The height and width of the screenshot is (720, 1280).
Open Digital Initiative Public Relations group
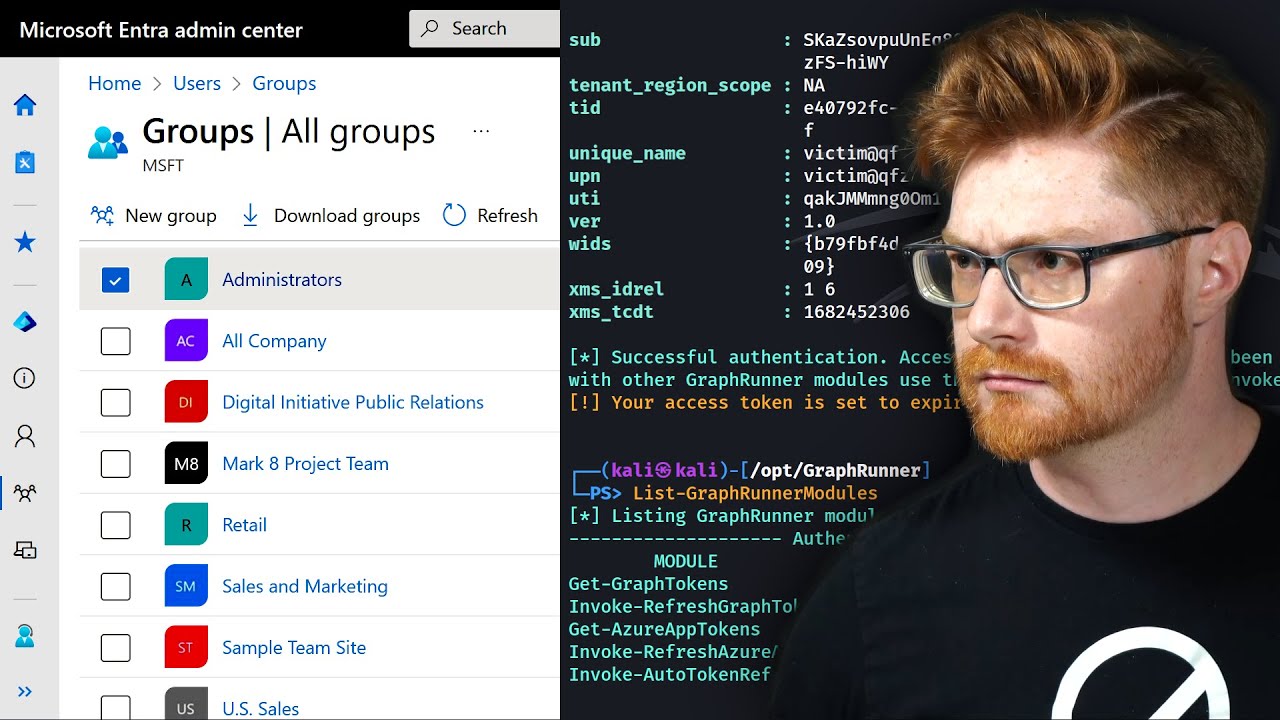click(x=353, y=402)
